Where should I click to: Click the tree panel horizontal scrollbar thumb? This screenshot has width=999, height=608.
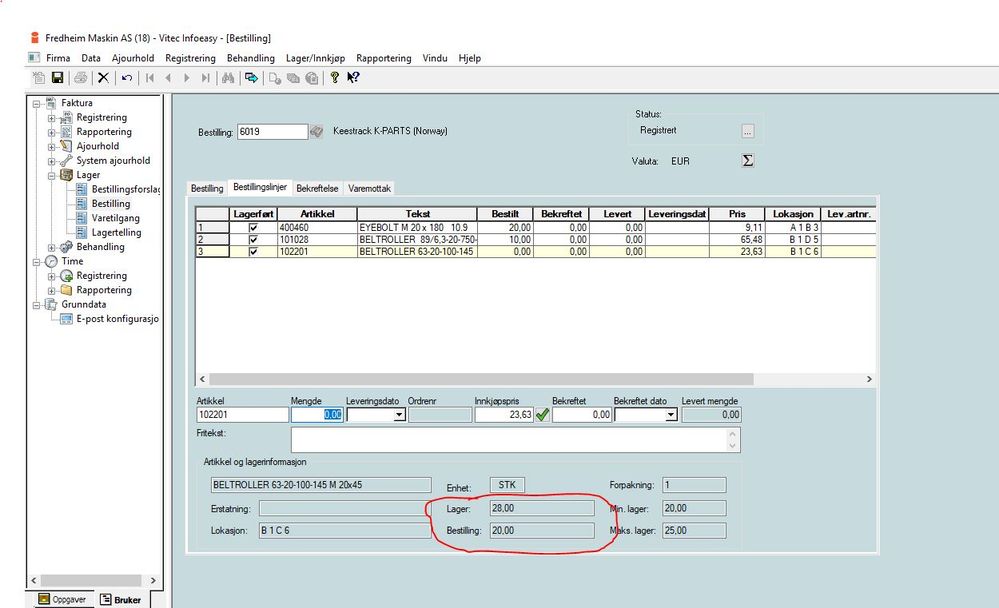tap(90, 581)
